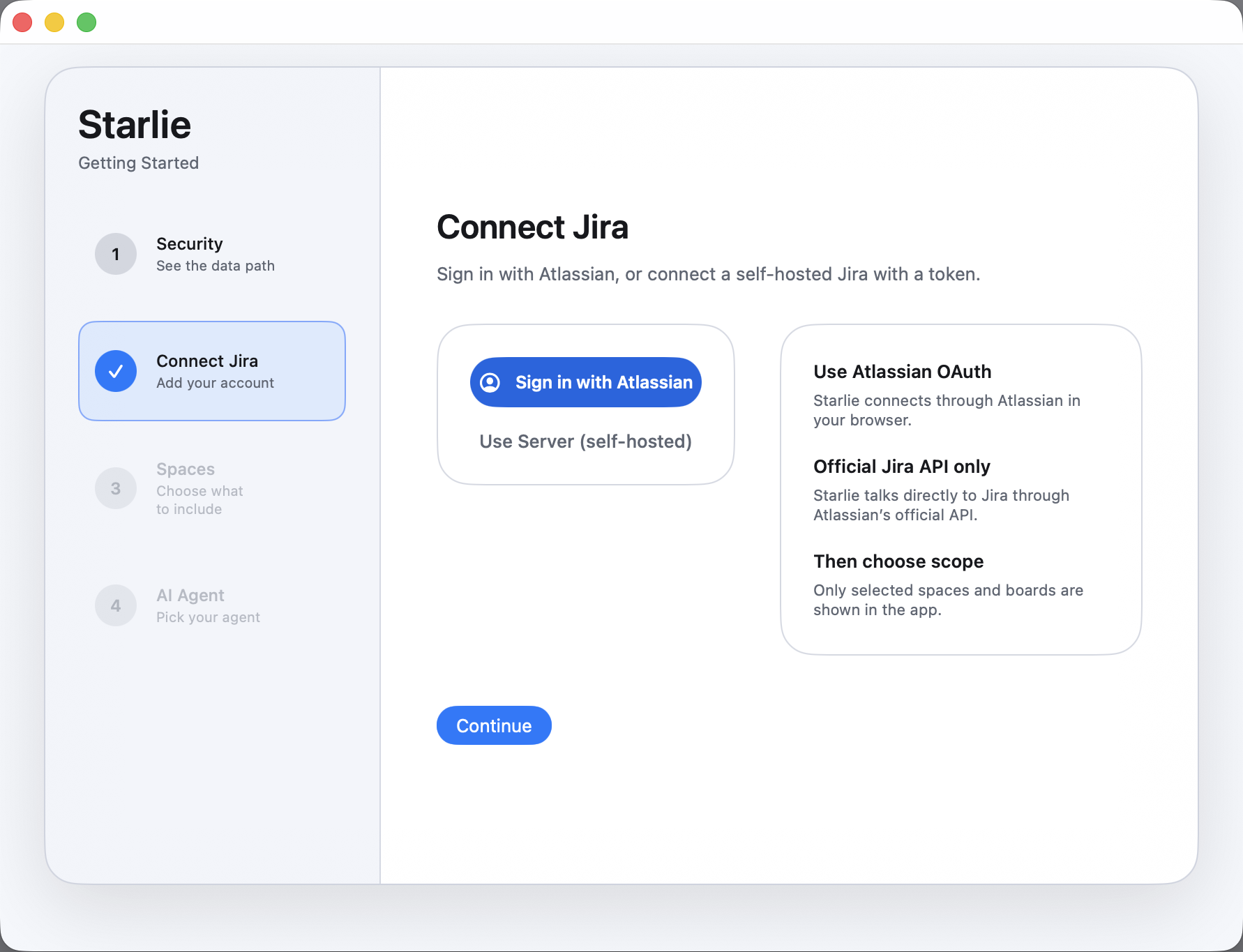Viewport: 1243px width, 952px height.
Task: Click "Choose what to include" text
Action: click(x=199, y=500)
